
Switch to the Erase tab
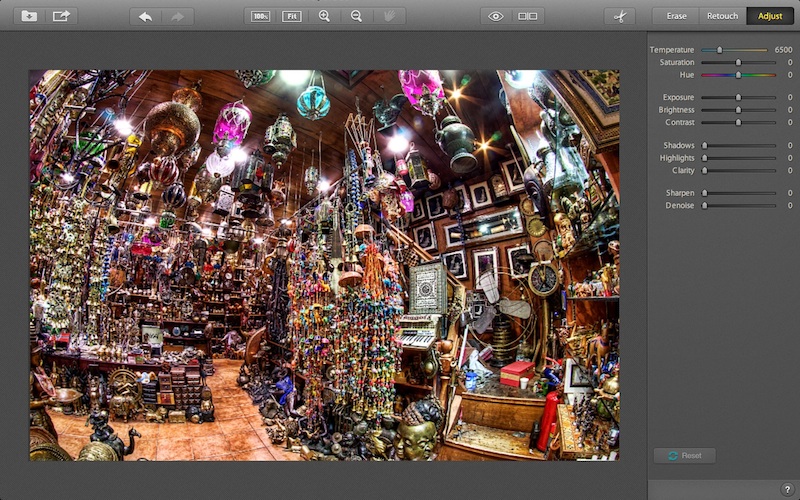point(676,16)
